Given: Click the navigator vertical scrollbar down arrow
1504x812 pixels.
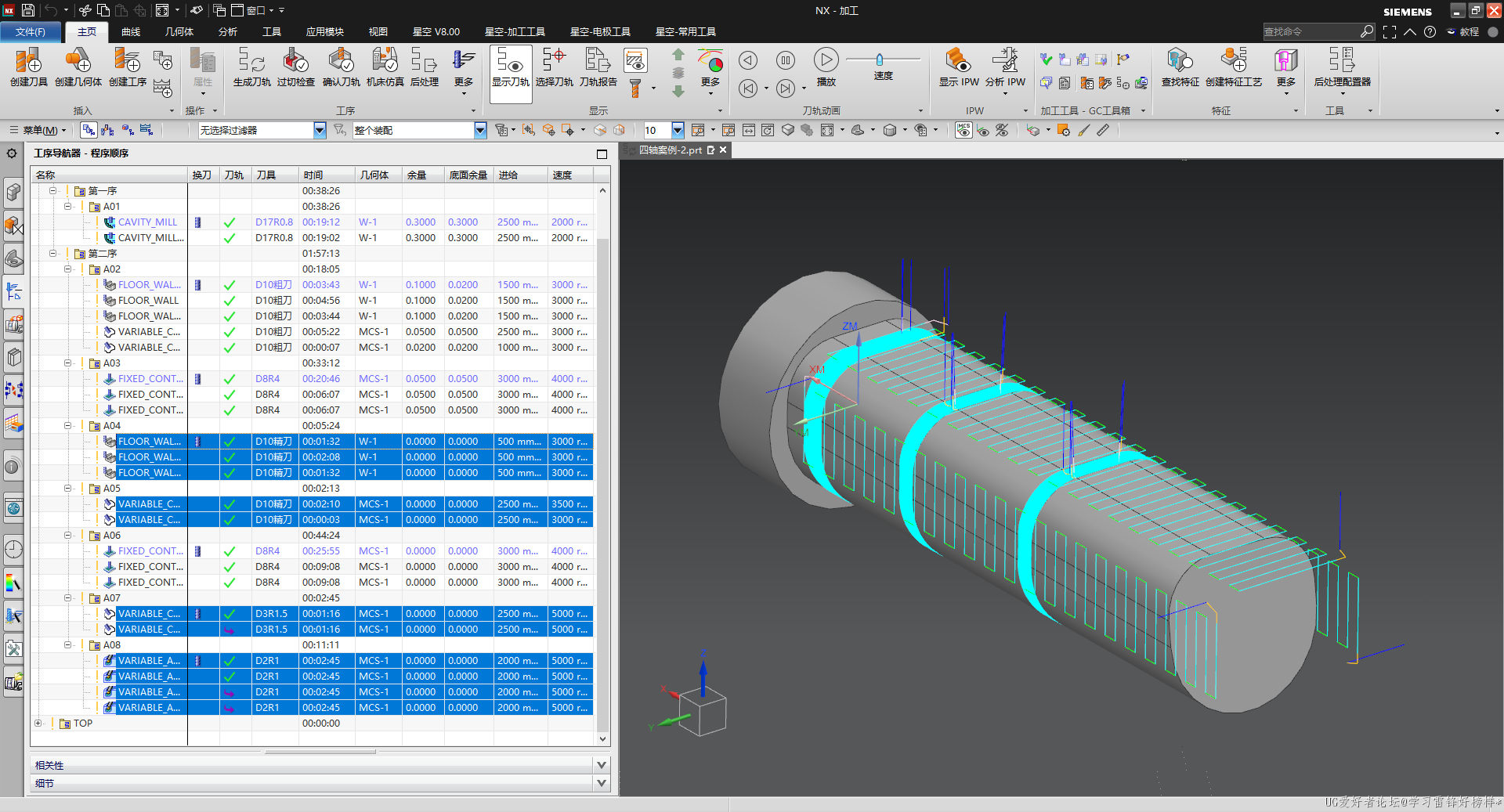Looking at the screenshot, I should 602,738.
